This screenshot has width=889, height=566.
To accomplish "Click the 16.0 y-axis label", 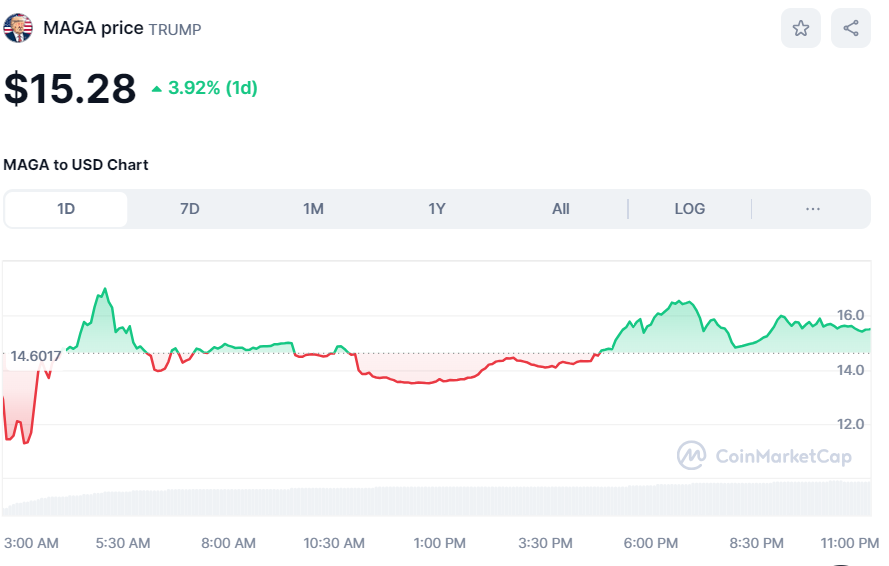I will [850, 315].
